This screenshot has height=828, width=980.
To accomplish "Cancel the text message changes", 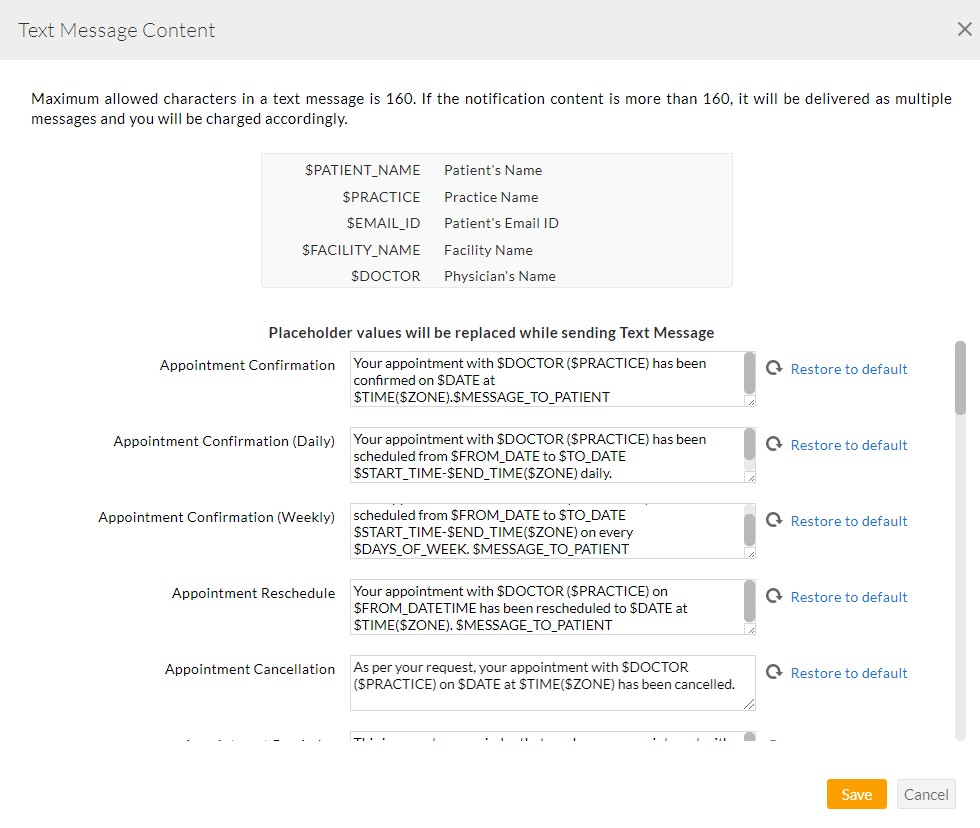I will click(926, 794).
